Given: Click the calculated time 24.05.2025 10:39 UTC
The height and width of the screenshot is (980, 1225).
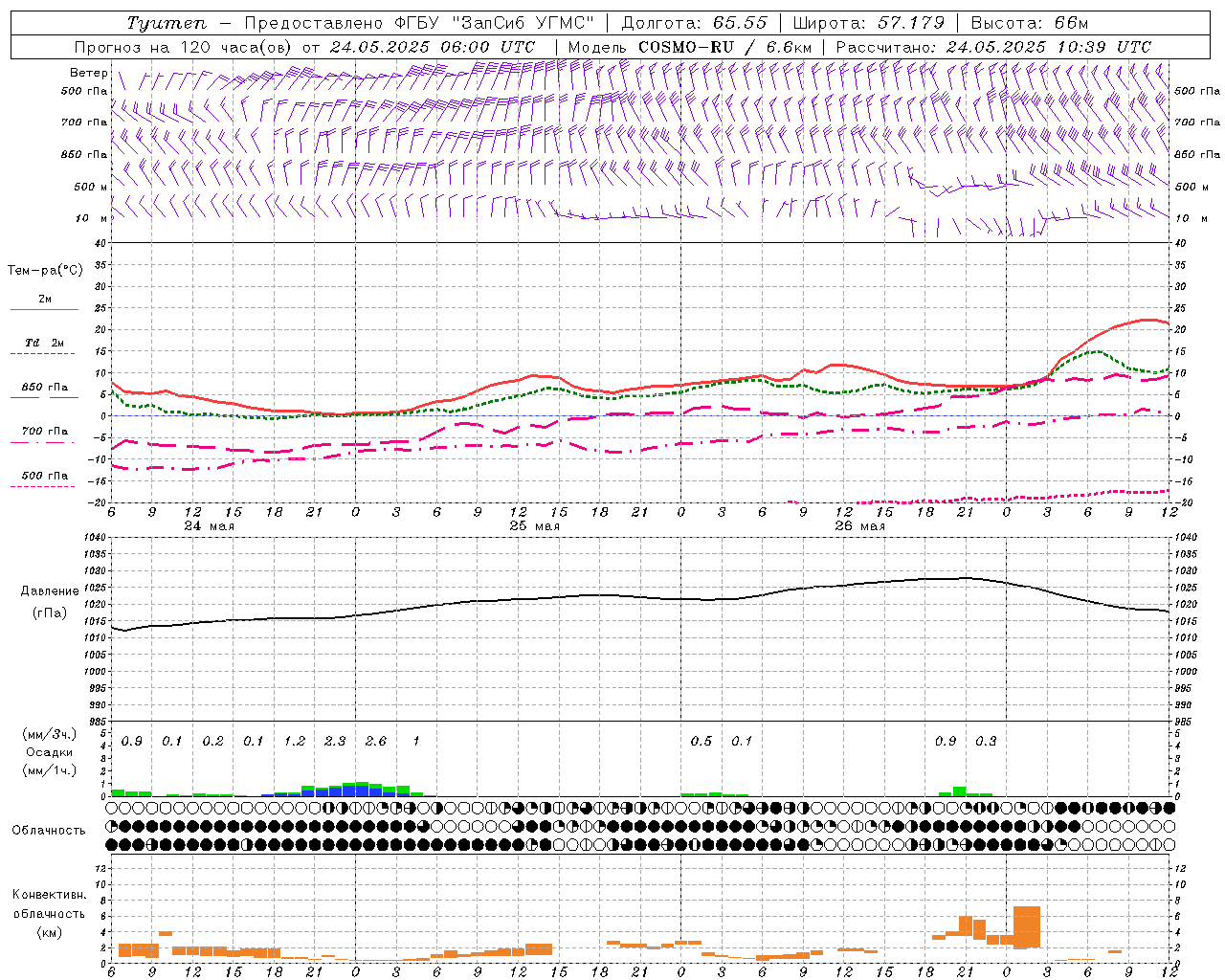Looking at the screenshot, I should point(1049,47).
